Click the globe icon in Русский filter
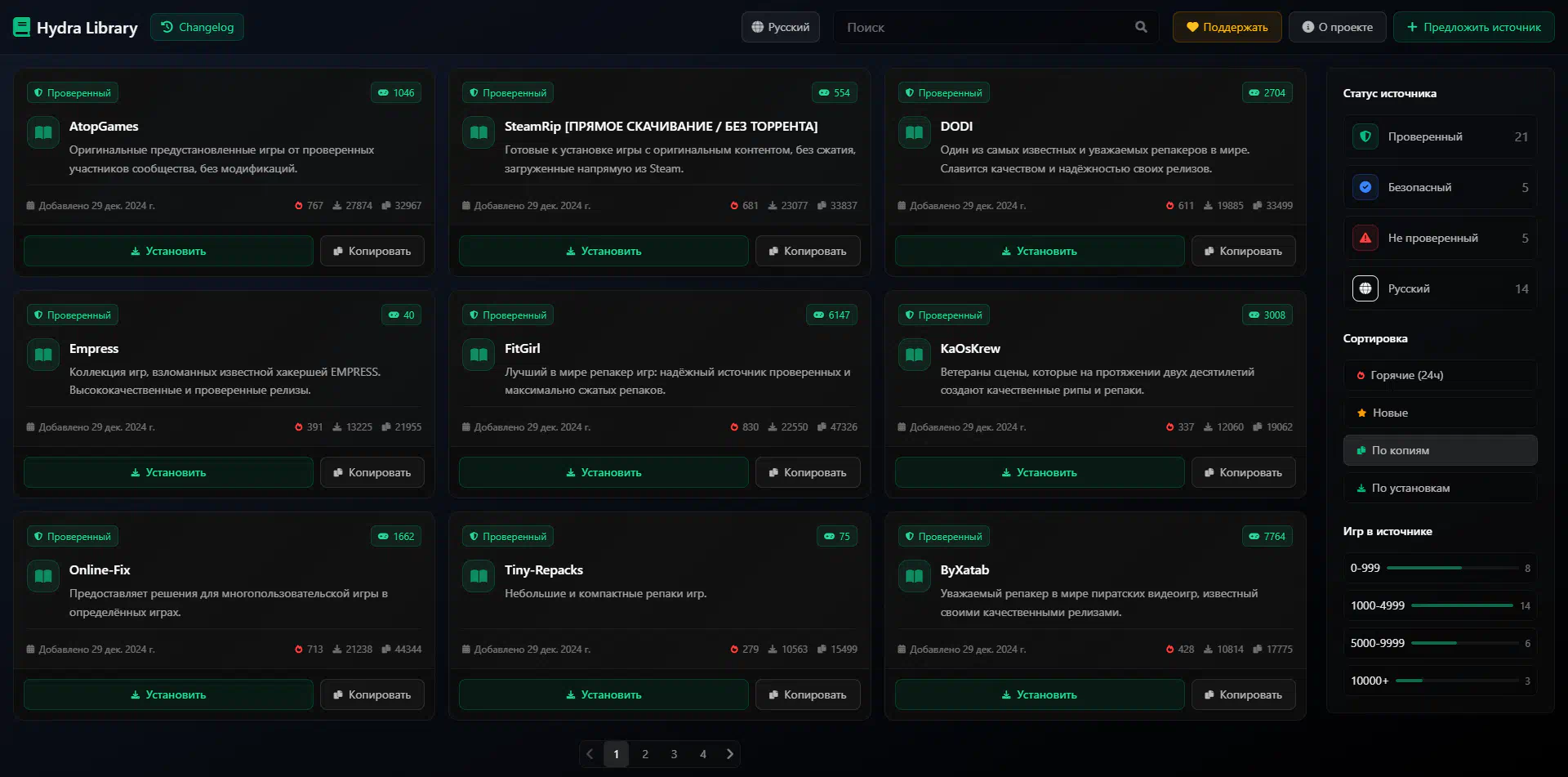This screenshot has width=1568, height=777. pyautogui.click(x=1365, y=288)
